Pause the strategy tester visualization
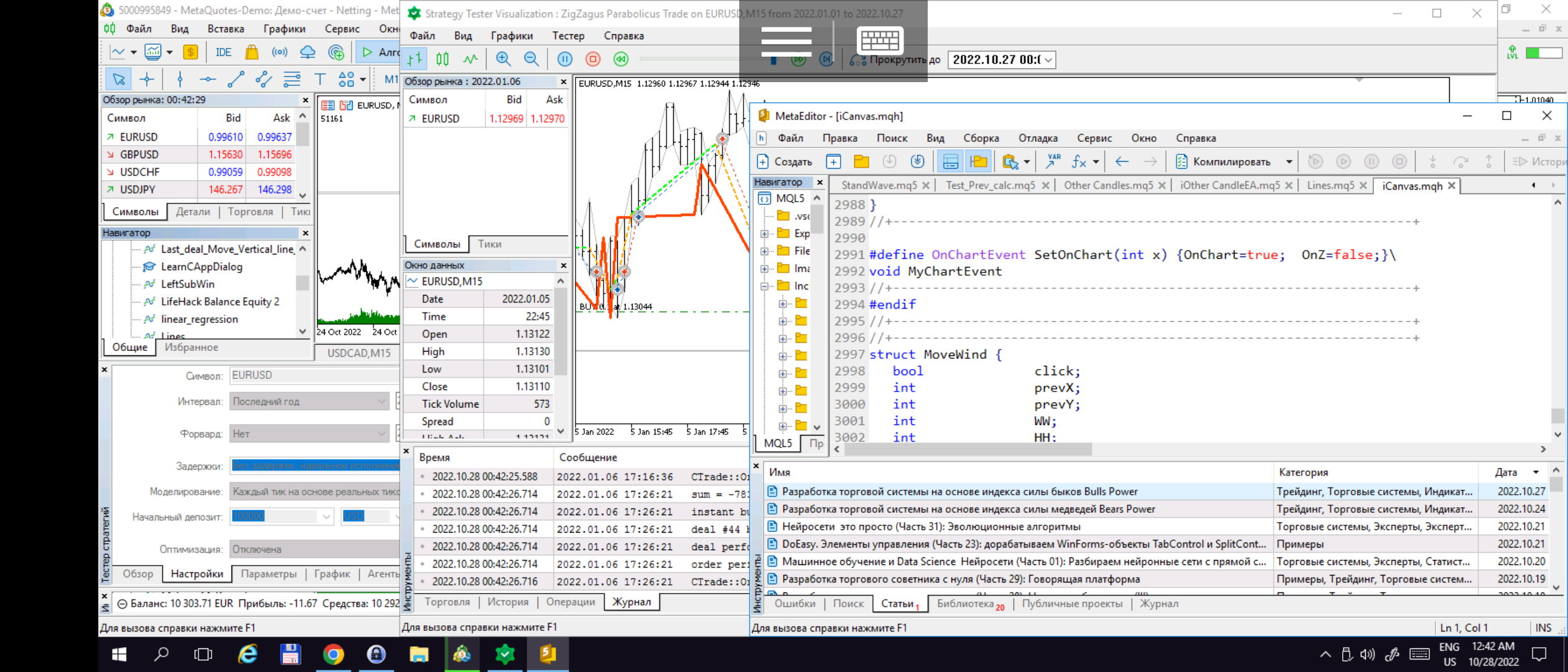1568x672 pixels. pos(564,59)
